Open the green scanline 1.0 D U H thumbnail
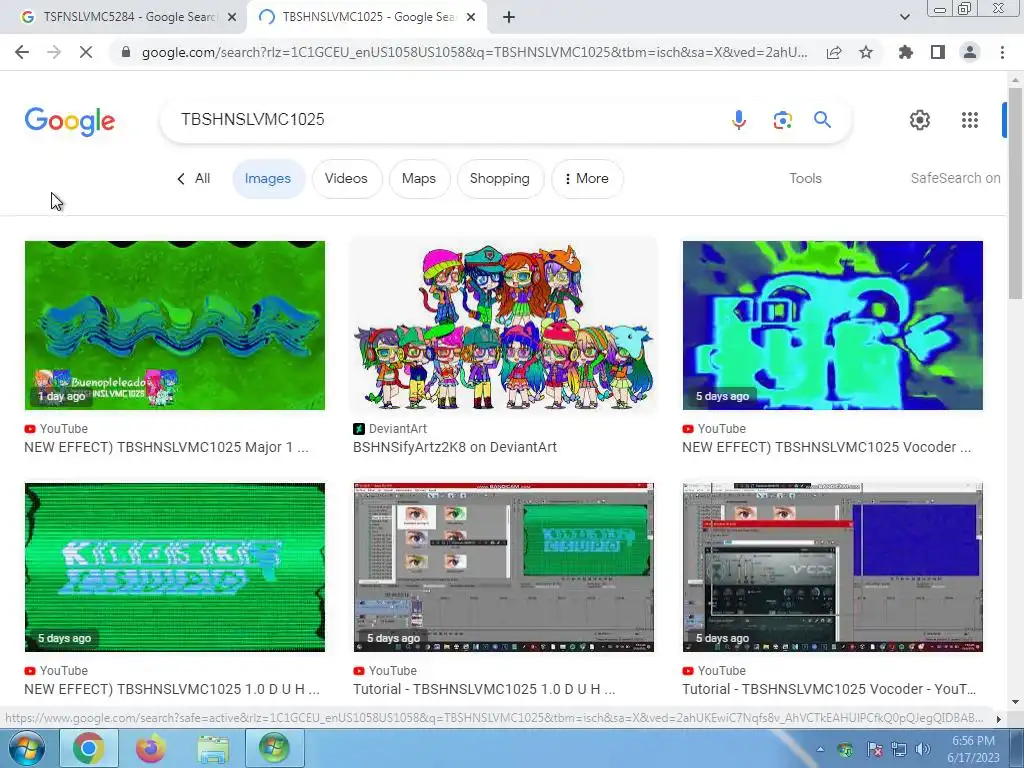 tap(174, 567)
